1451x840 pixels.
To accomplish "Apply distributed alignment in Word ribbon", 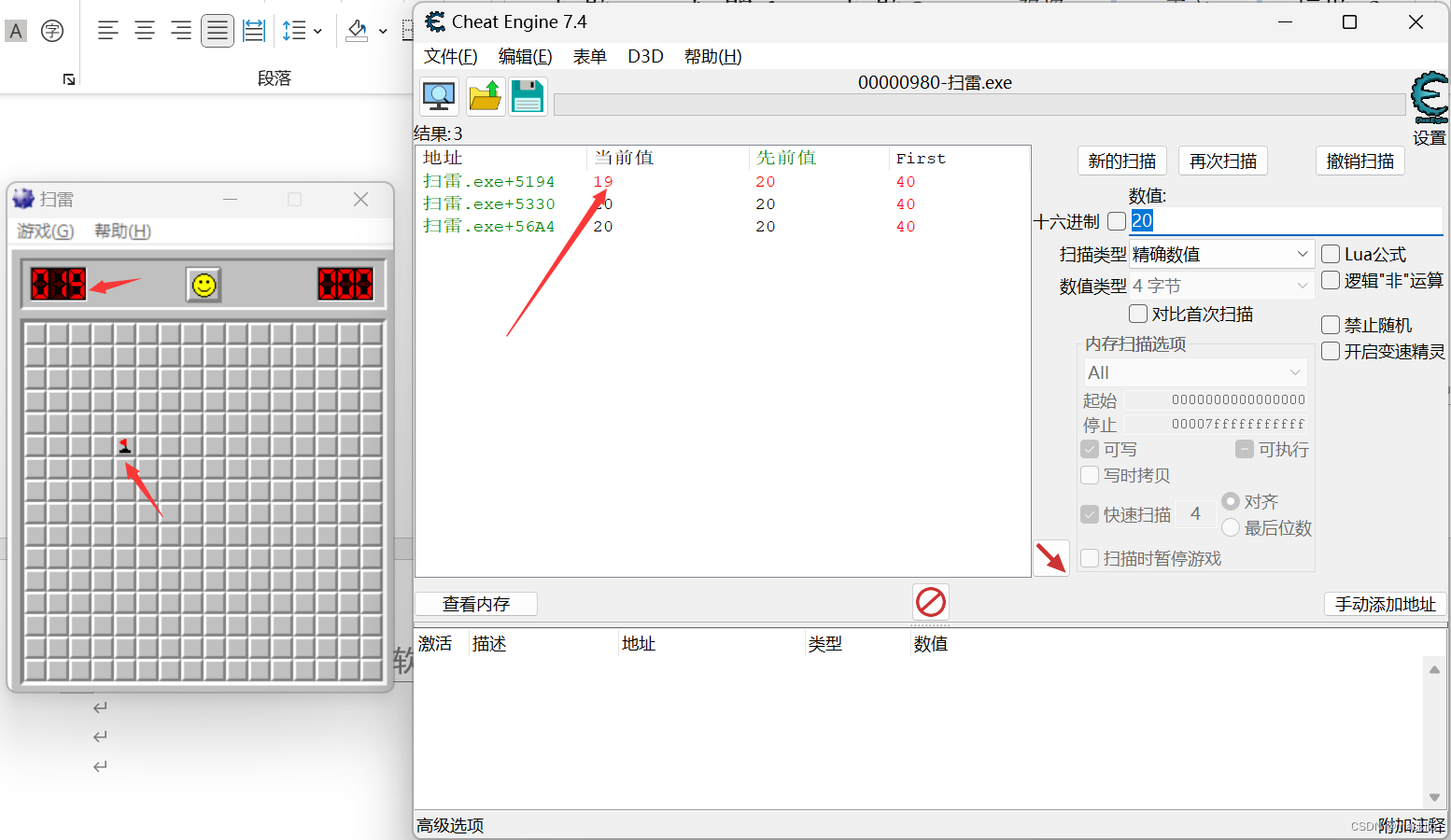I will pos(254,31).
